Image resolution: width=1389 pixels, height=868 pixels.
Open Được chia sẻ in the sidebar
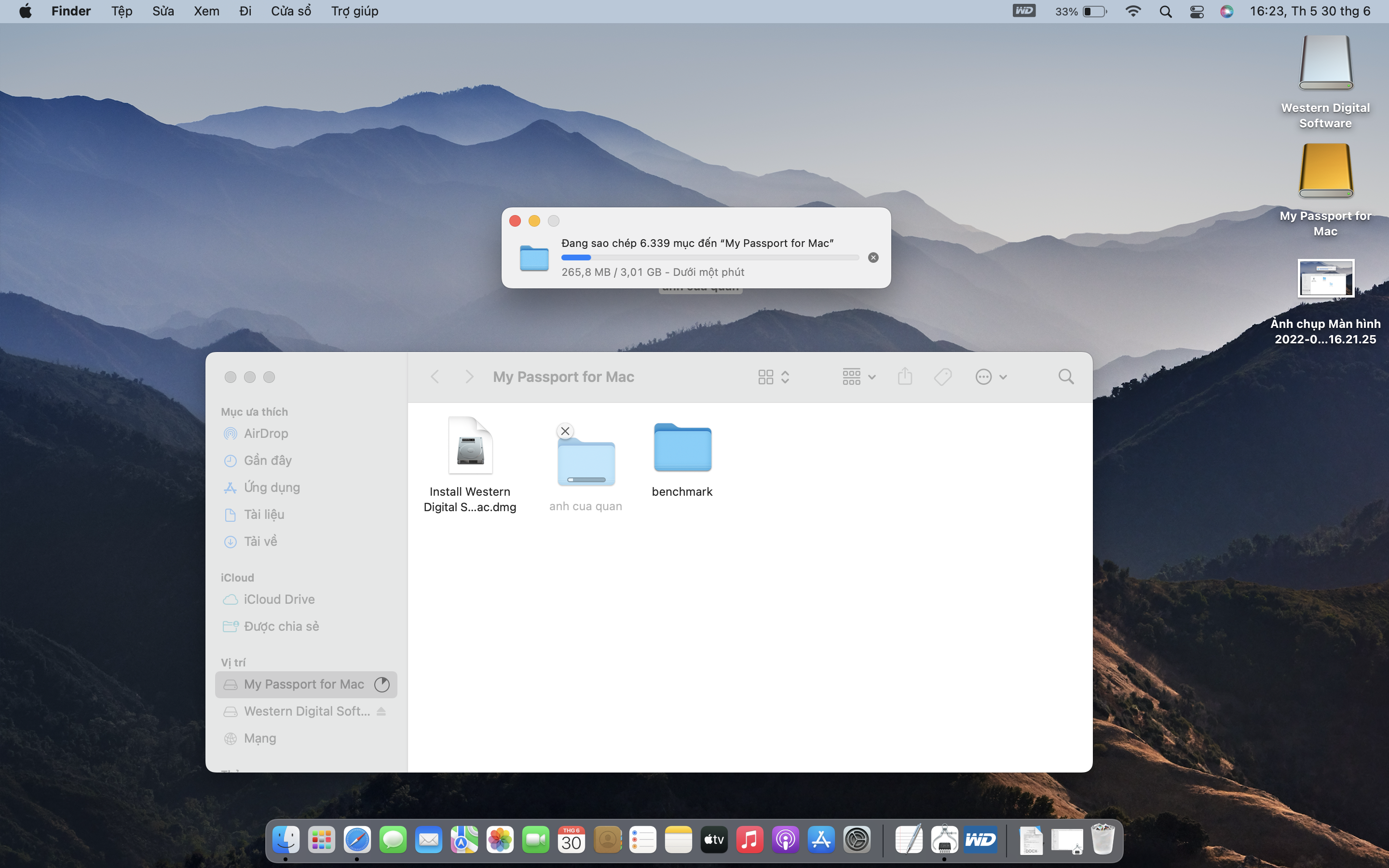306,626
